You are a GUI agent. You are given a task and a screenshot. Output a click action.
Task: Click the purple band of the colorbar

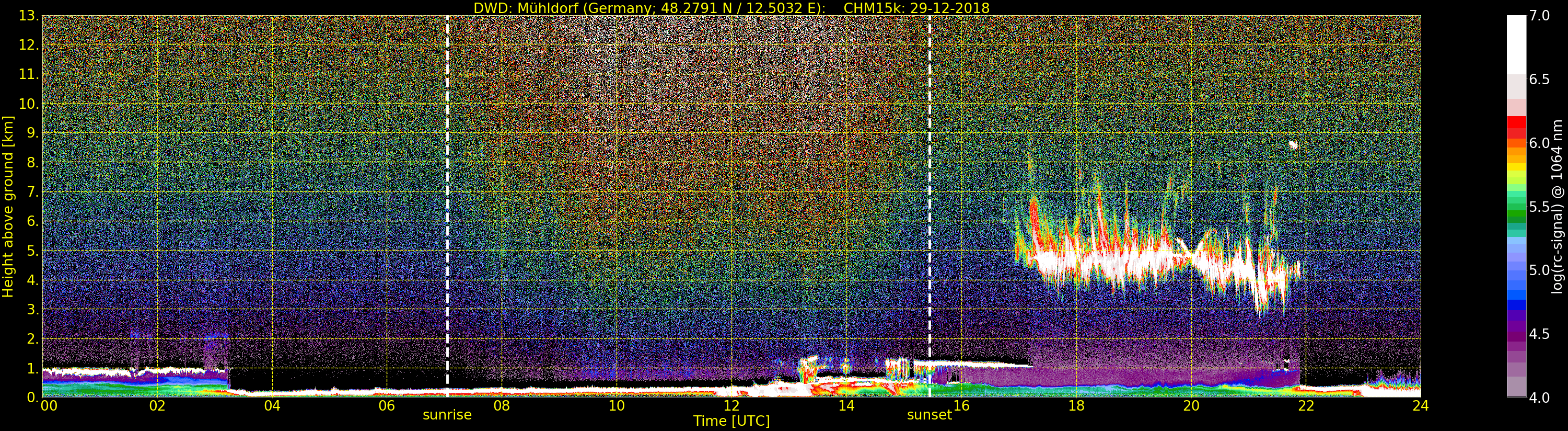1516,335
